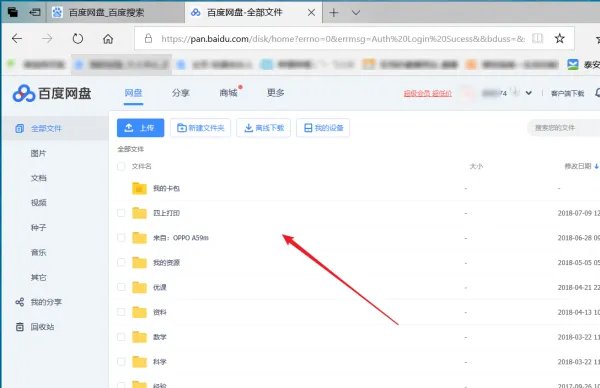Click folder icon next to 我的资源
600x388 pixels.
click(x=139, y=262)
